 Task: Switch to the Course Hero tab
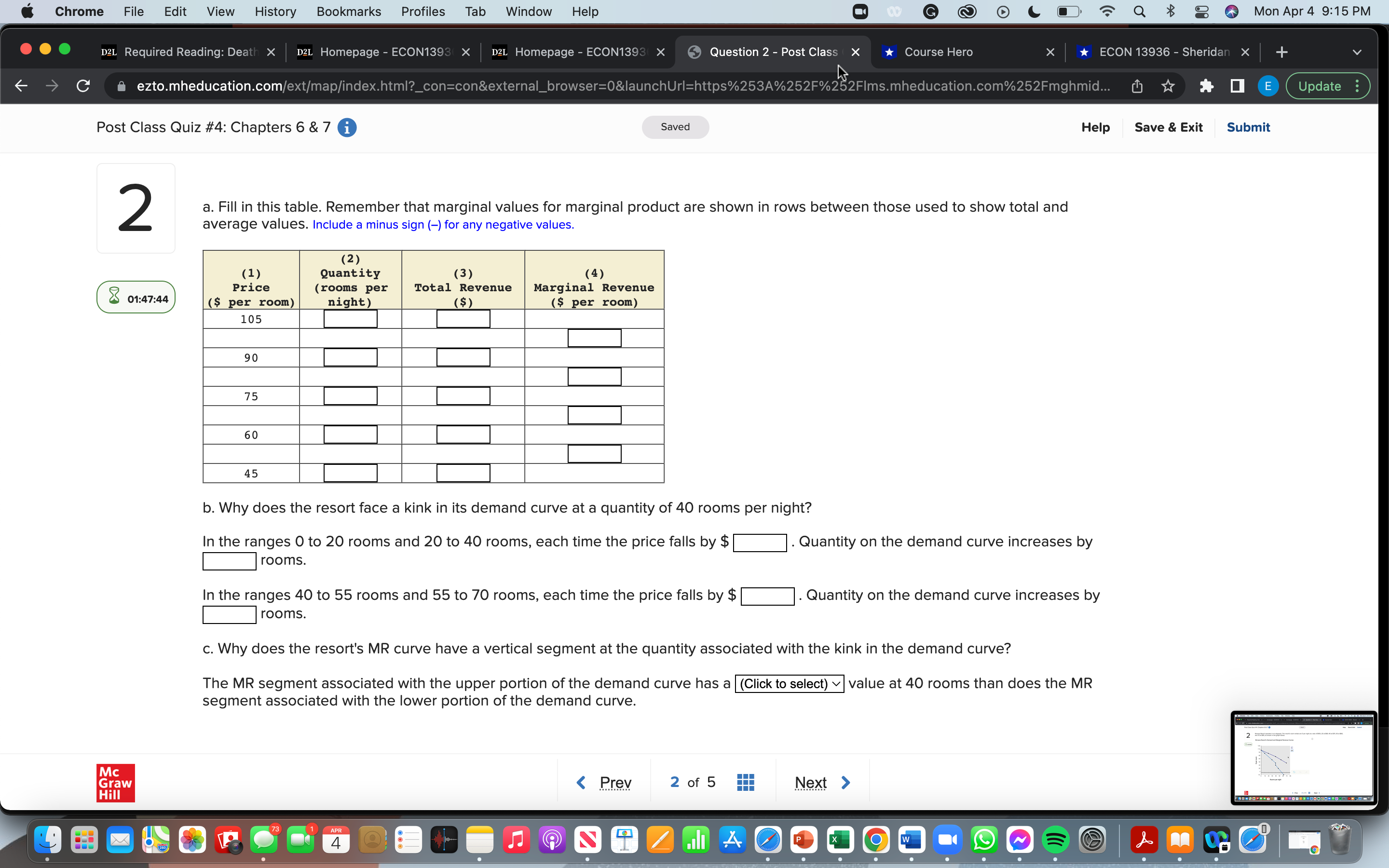940,52
